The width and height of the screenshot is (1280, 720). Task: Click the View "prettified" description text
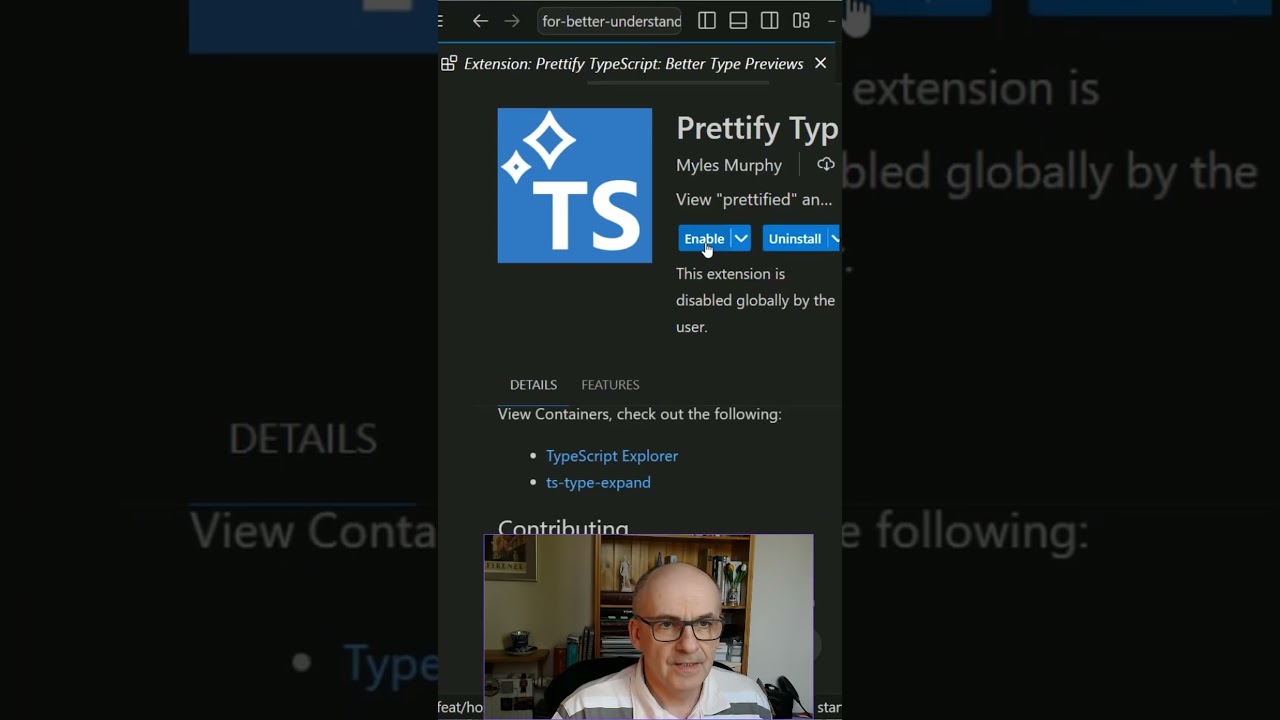click(x=754, y=199)
